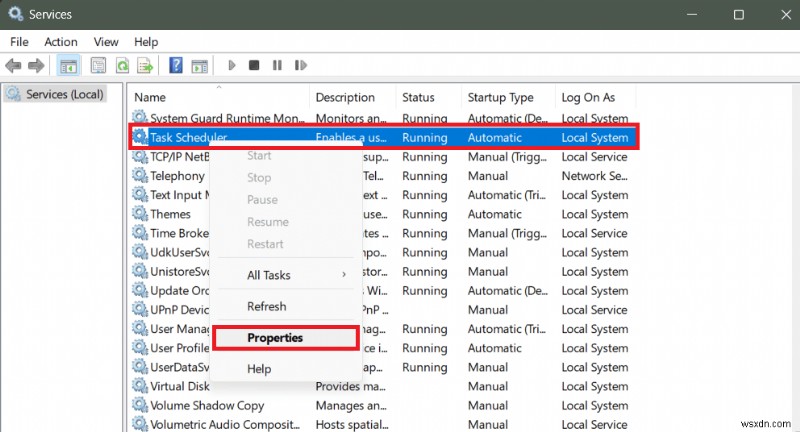Click gear icon of Update Orchestrator service
Screen dimensions: 800x432
tap(140, 290)
